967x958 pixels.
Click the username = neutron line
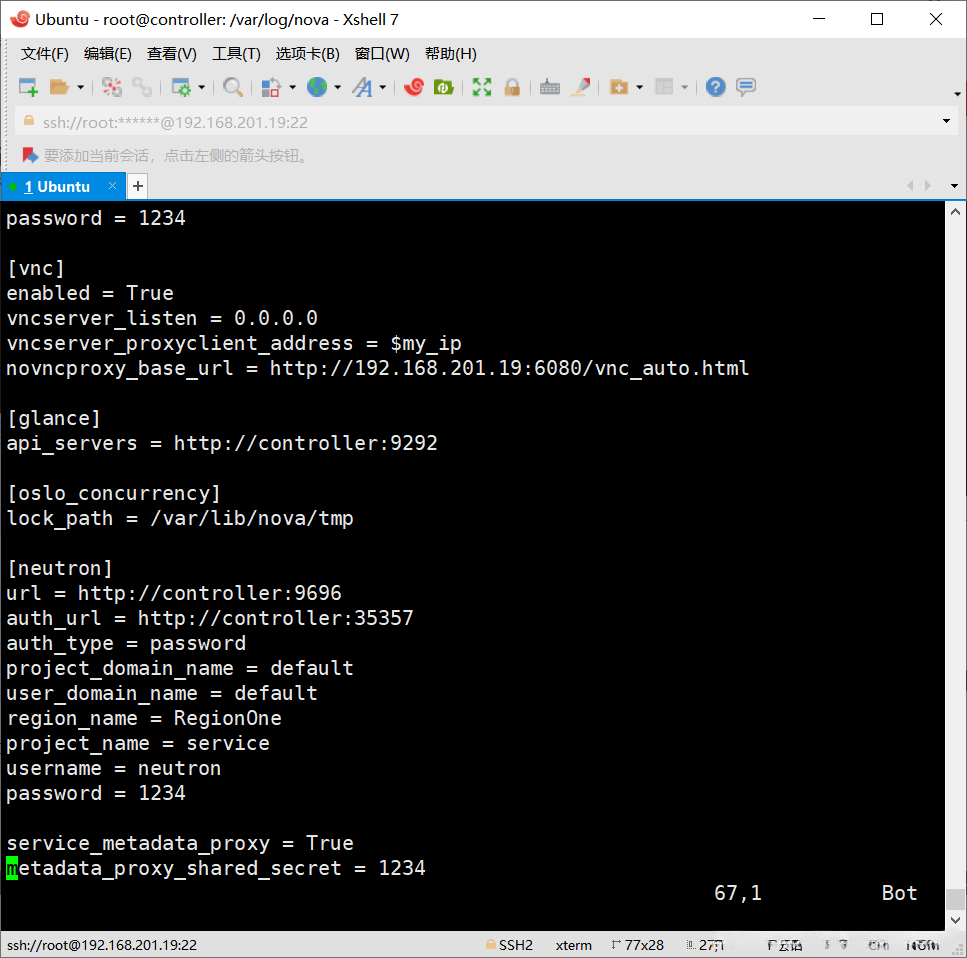113,768
